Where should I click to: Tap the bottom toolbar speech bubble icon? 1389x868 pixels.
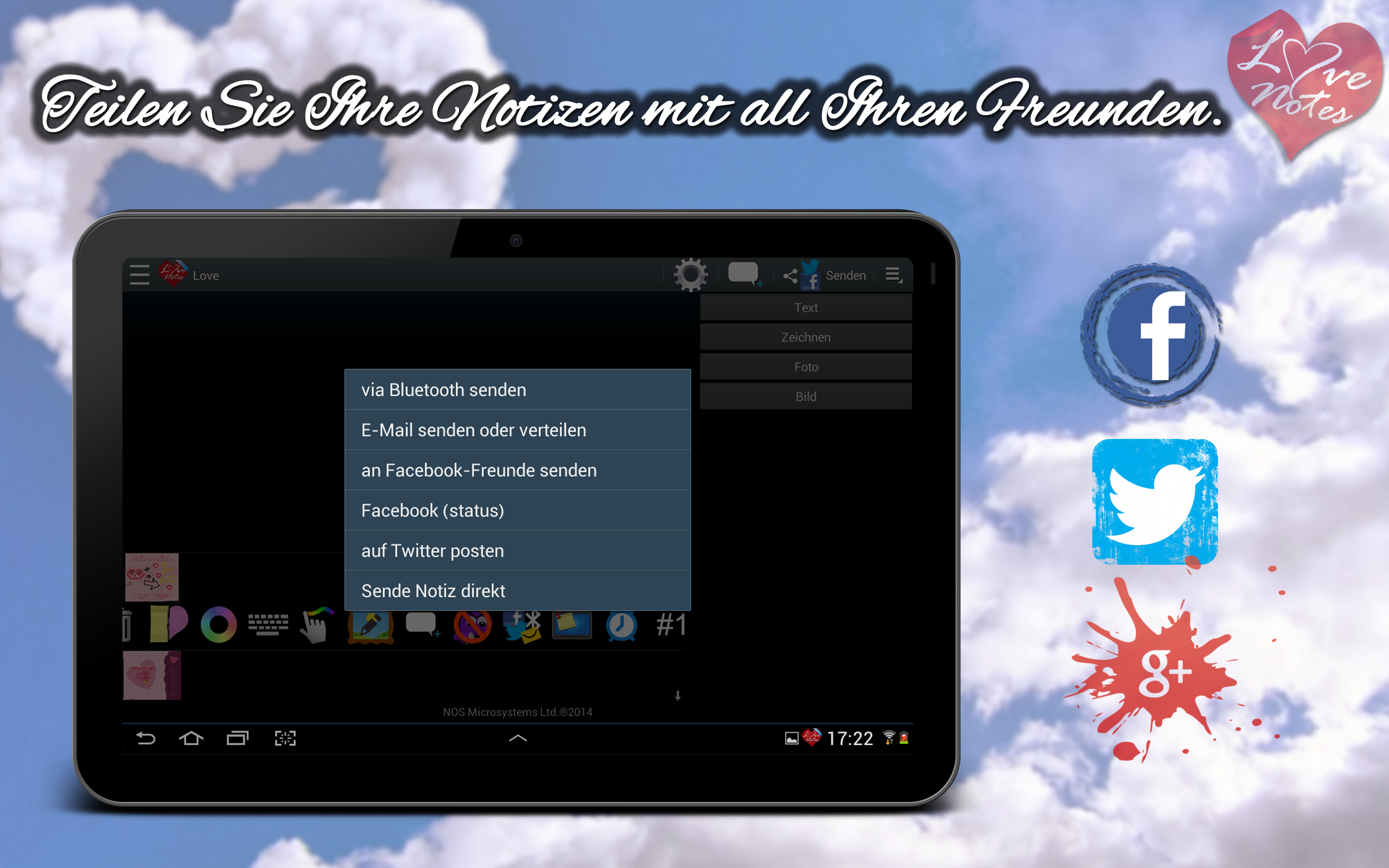click(x=423, y=624)
